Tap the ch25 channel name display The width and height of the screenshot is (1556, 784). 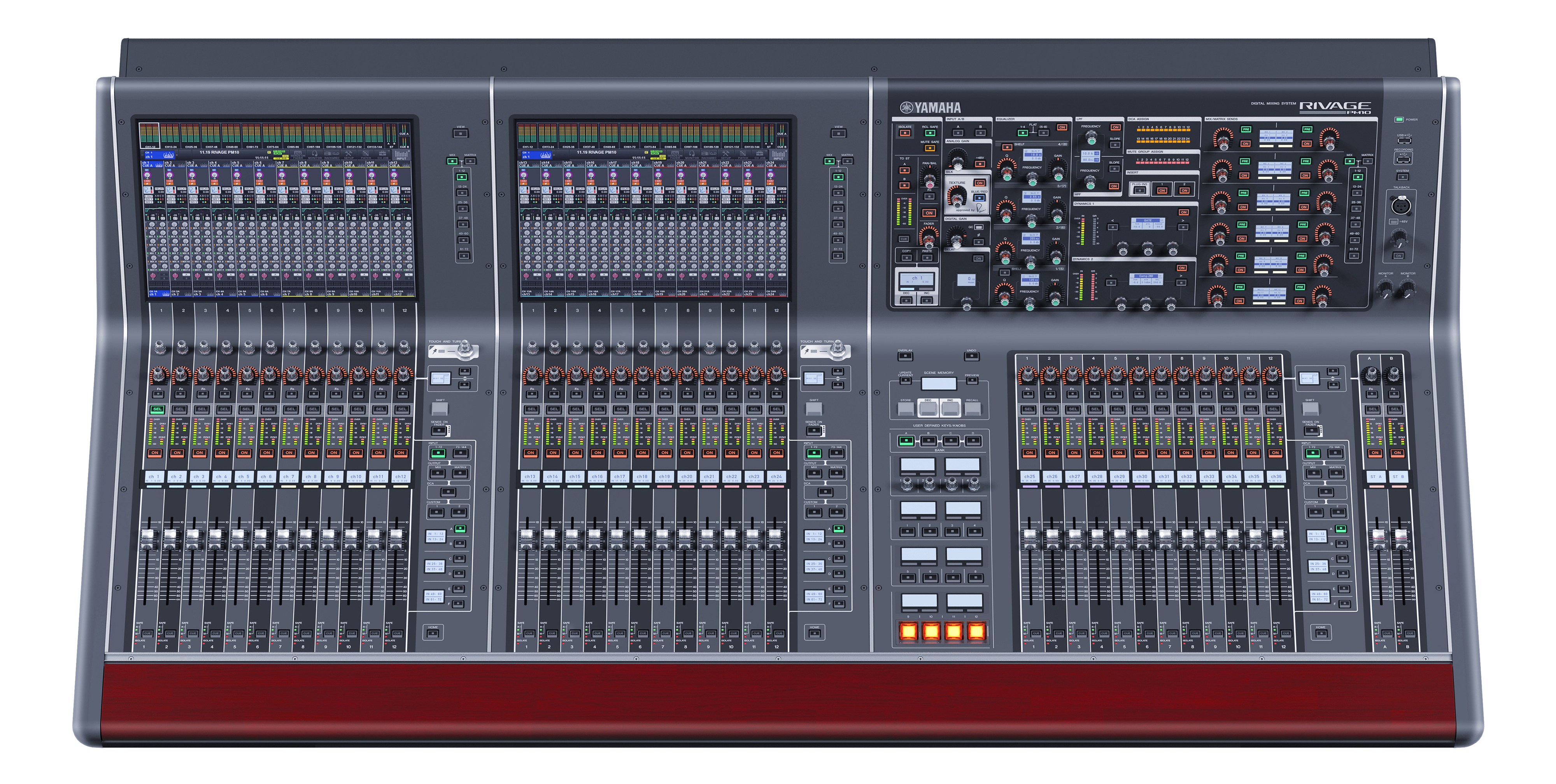tap(1030, 476)
